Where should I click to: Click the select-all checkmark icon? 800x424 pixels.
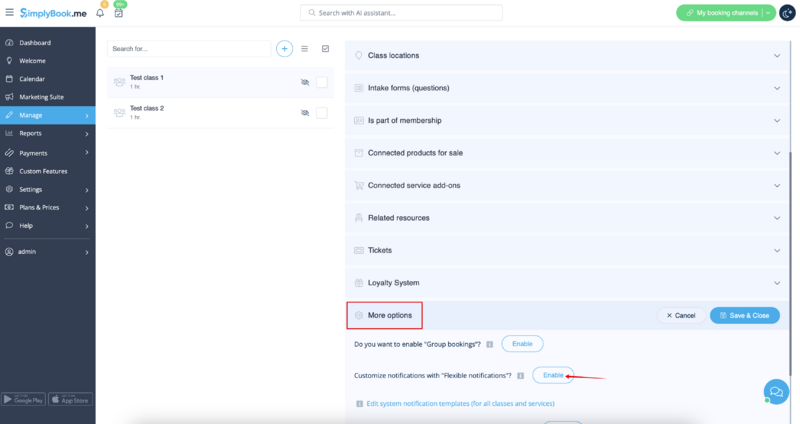(x=326, y=49)
